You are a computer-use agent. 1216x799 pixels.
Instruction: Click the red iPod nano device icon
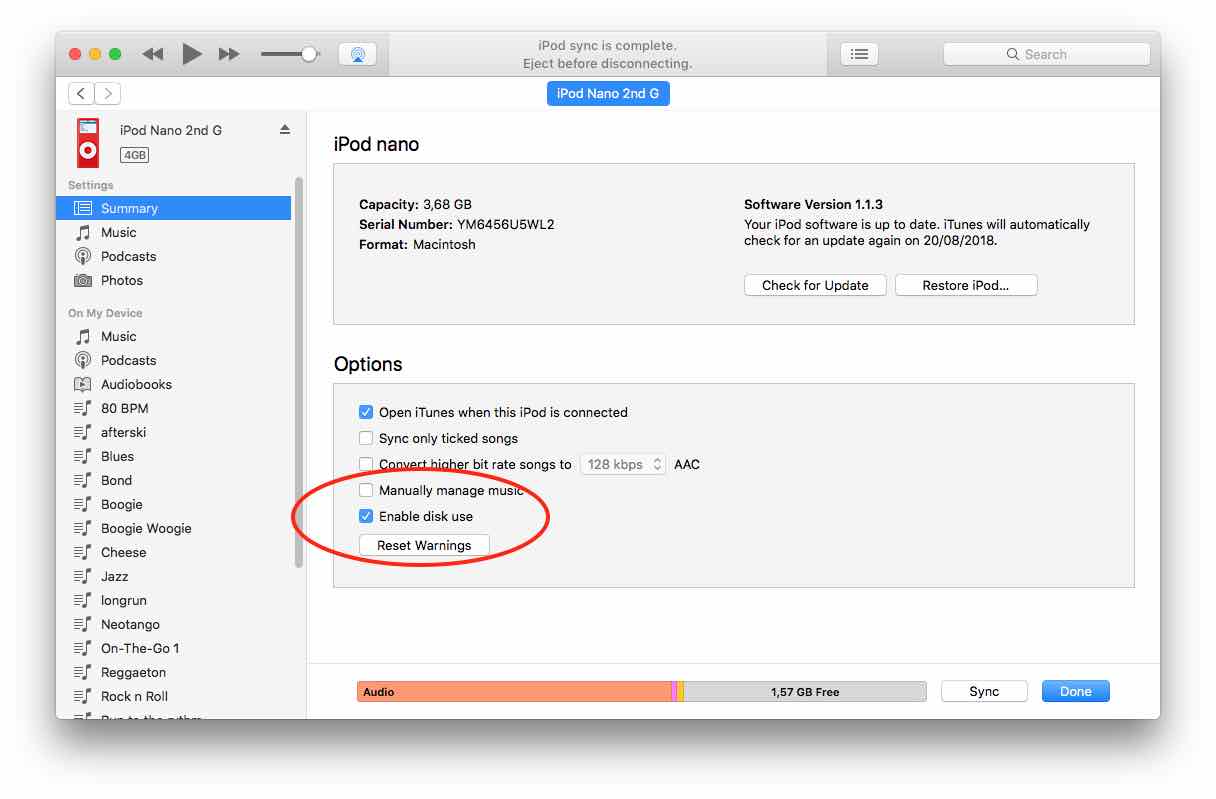88,142
